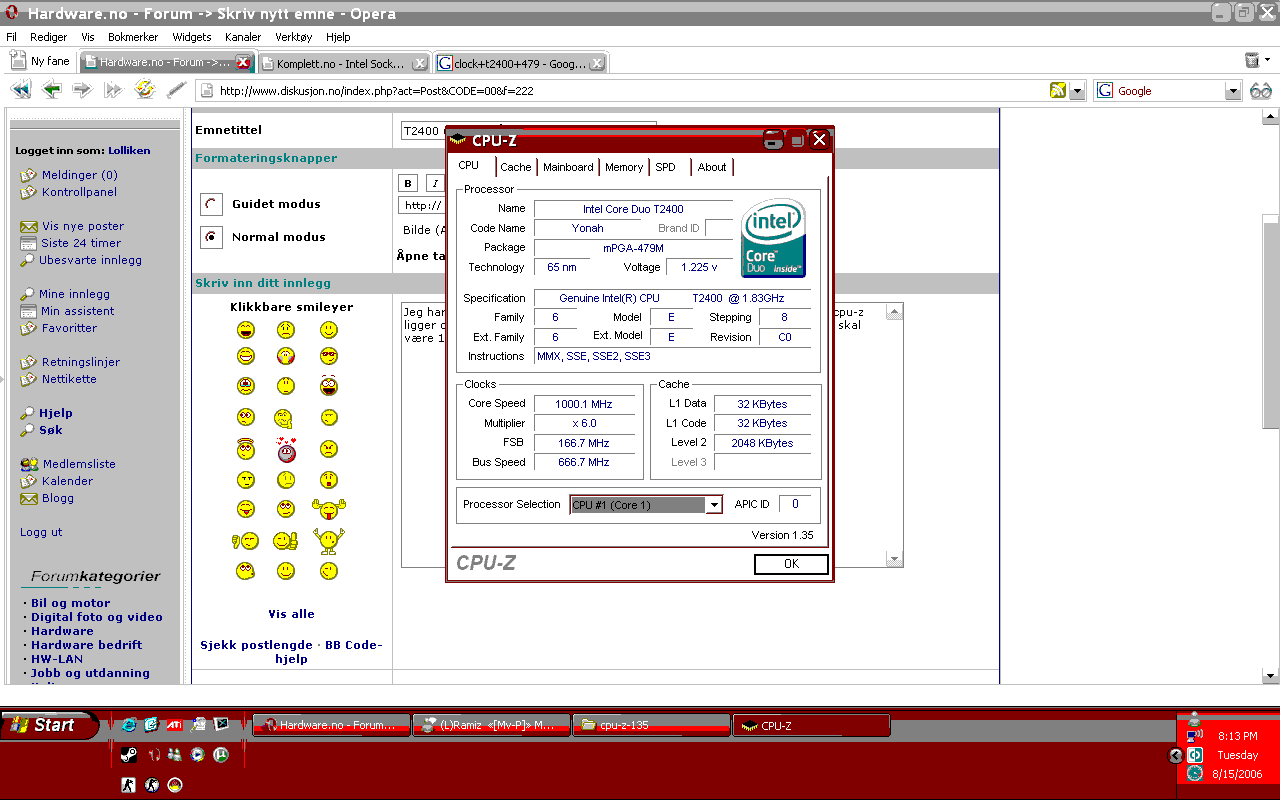Click the Bold B formatting button
1280x800 pixels.
click(408, 183)
